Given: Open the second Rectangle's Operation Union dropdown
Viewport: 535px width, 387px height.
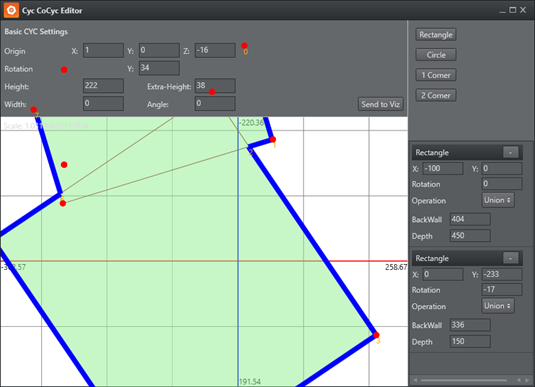Looking at the screenshot, I should pos(498,306).
